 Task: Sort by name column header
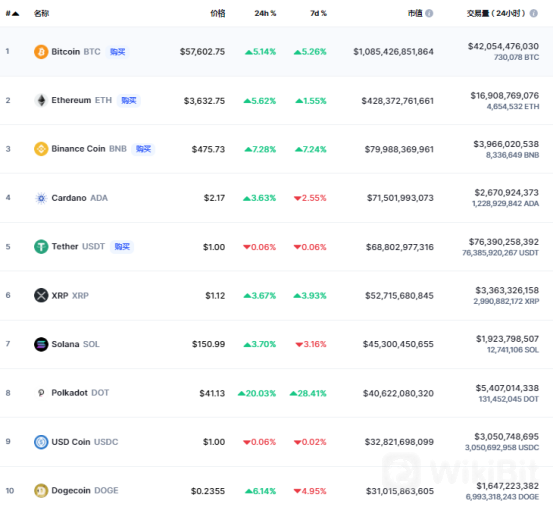tap(41, 13)
